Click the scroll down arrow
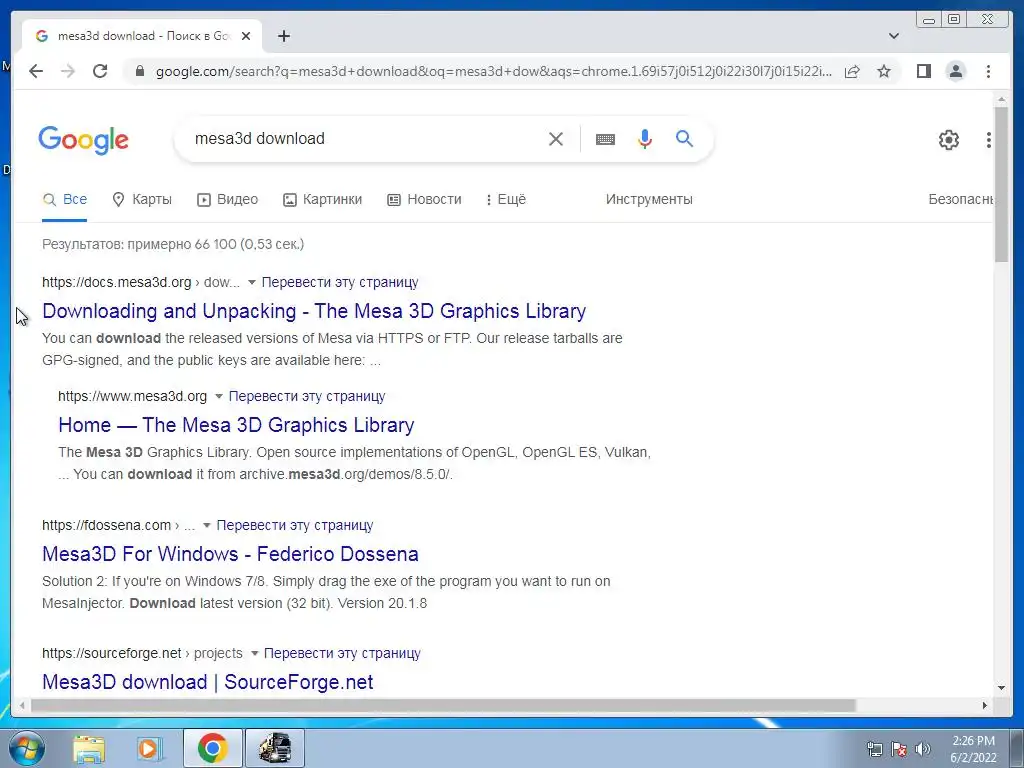The image size is (1024, 768). (x=1001, y=688)
